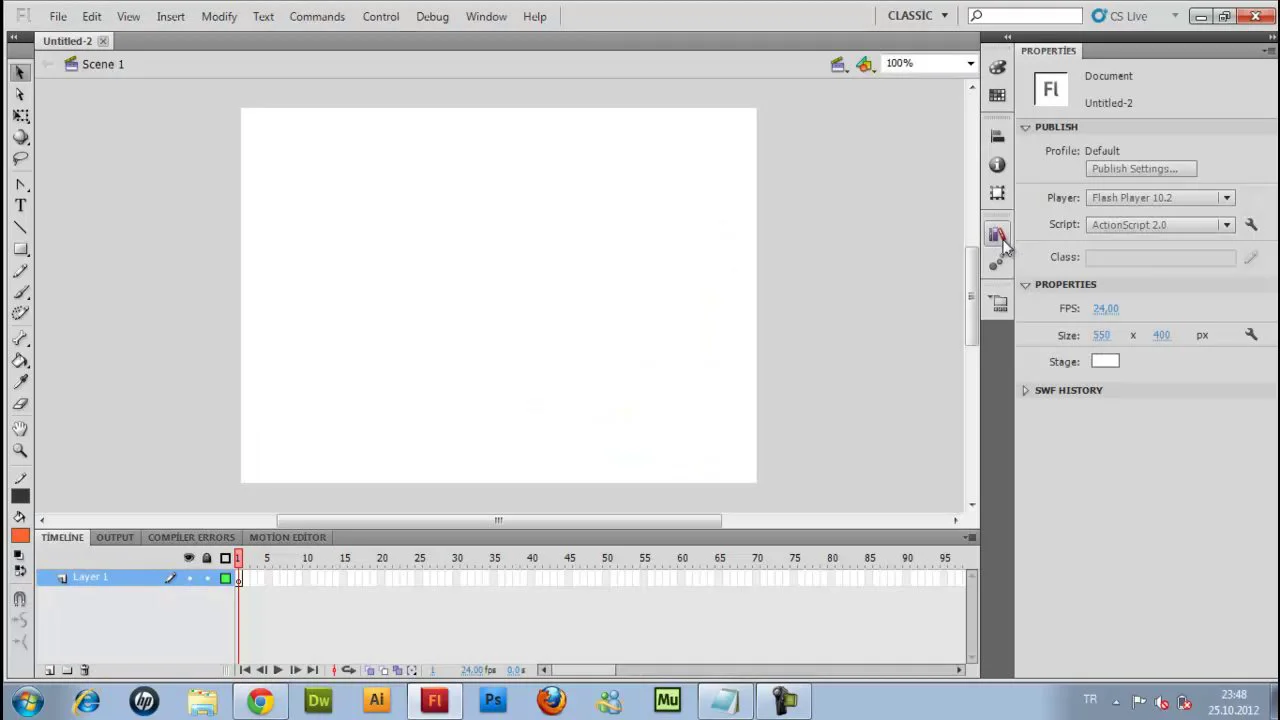Select the Pencil tool
This screenshot has height=720, width=1280.
[x=20, y=271]
